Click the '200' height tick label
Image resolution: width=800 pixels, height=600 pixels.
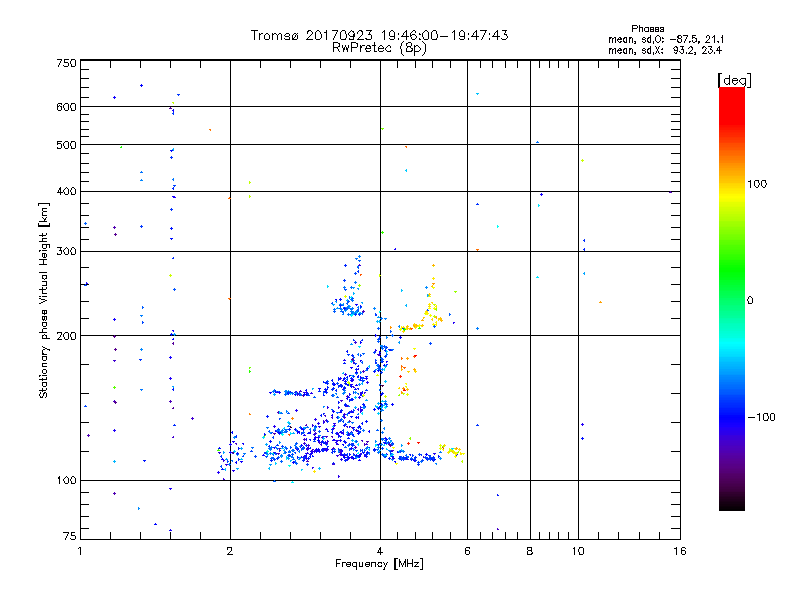click(66, 336)
